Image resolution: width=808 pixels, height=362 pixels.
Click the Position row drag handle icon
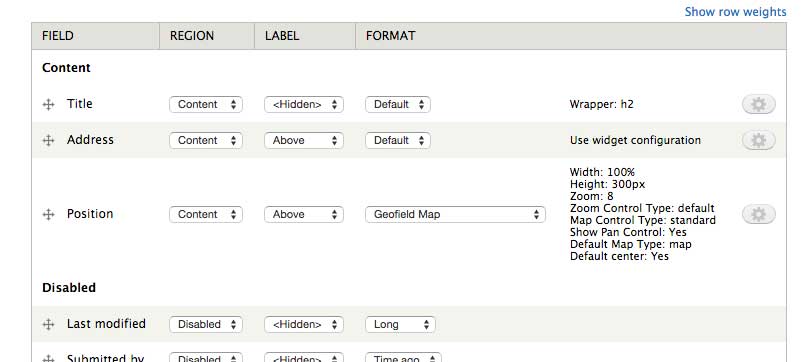click(48, 215)
